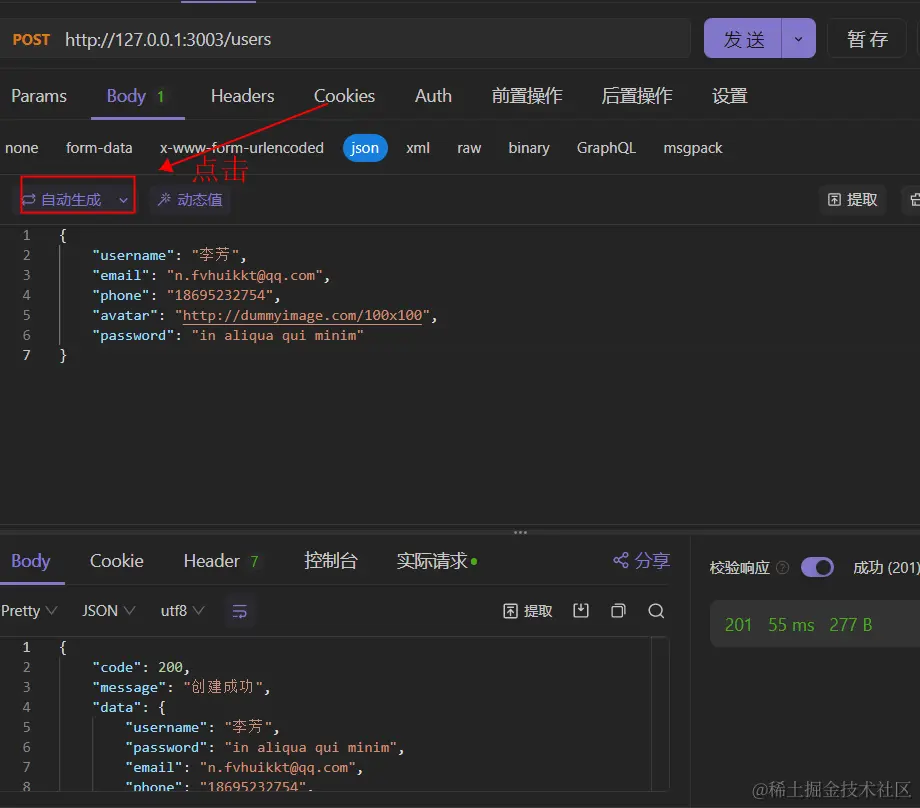The width and height of the screenshot is (920, 808).
Task: Open the 控制台 console tab
Action: point(330,561)
